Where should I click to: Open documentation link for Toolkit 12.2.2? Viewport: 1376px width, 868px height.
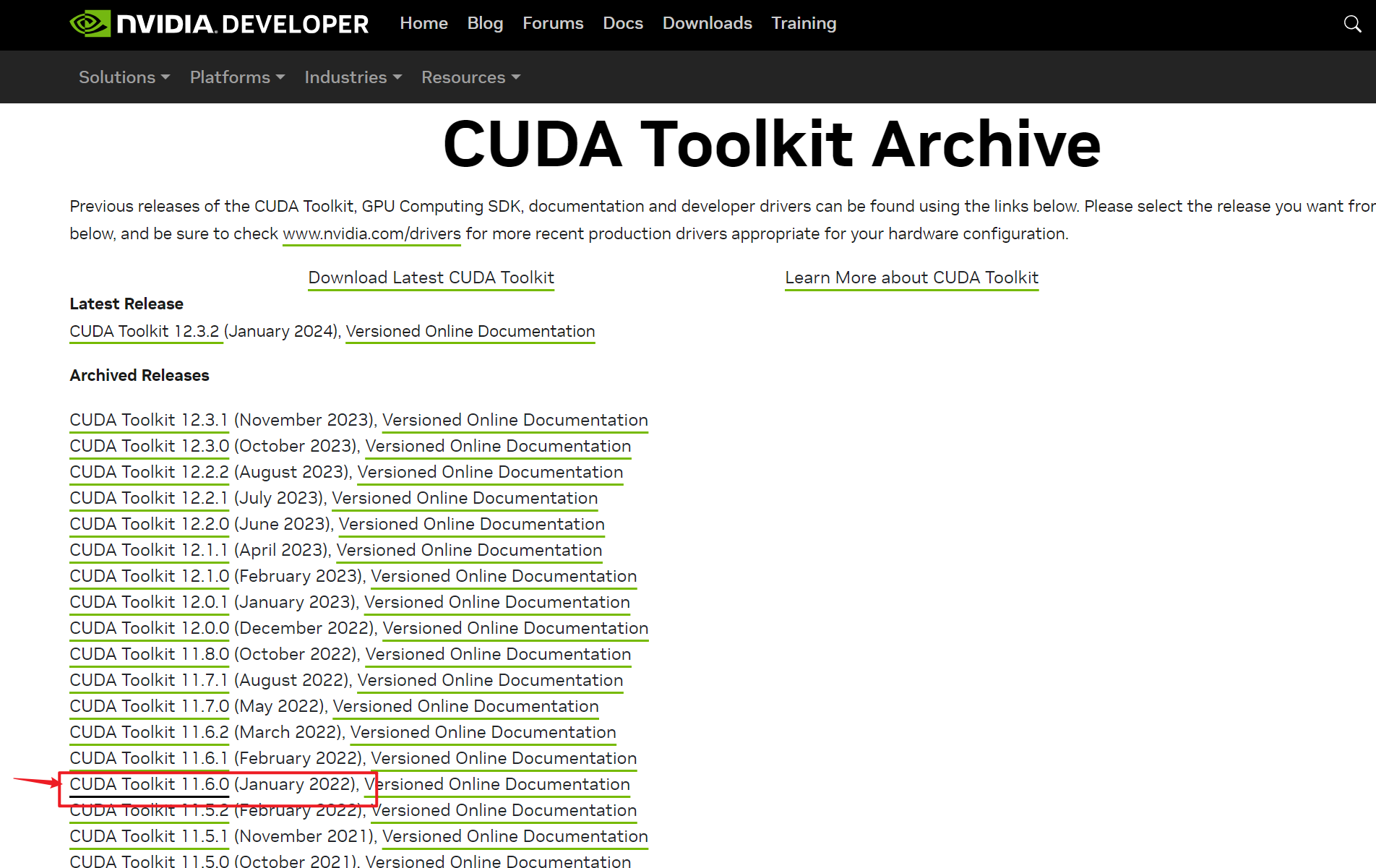coord(490,473)
